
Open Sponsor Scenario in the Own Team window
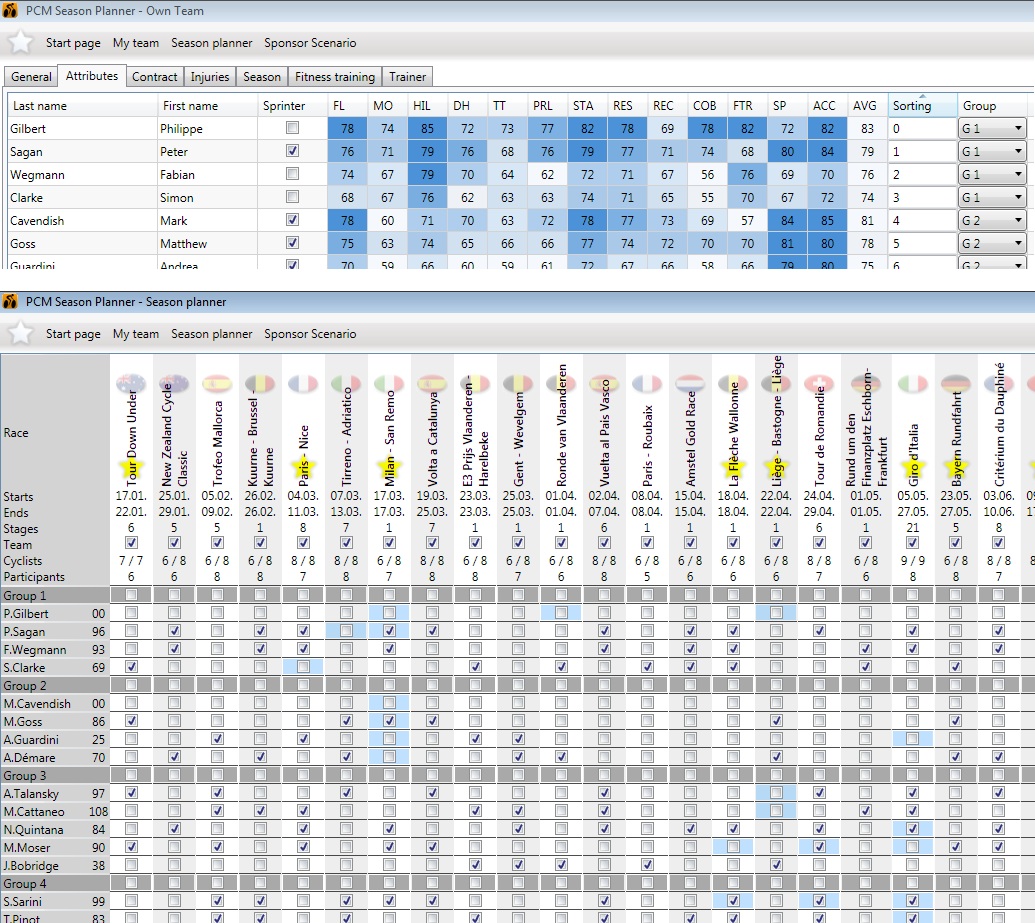pos(310,43)
